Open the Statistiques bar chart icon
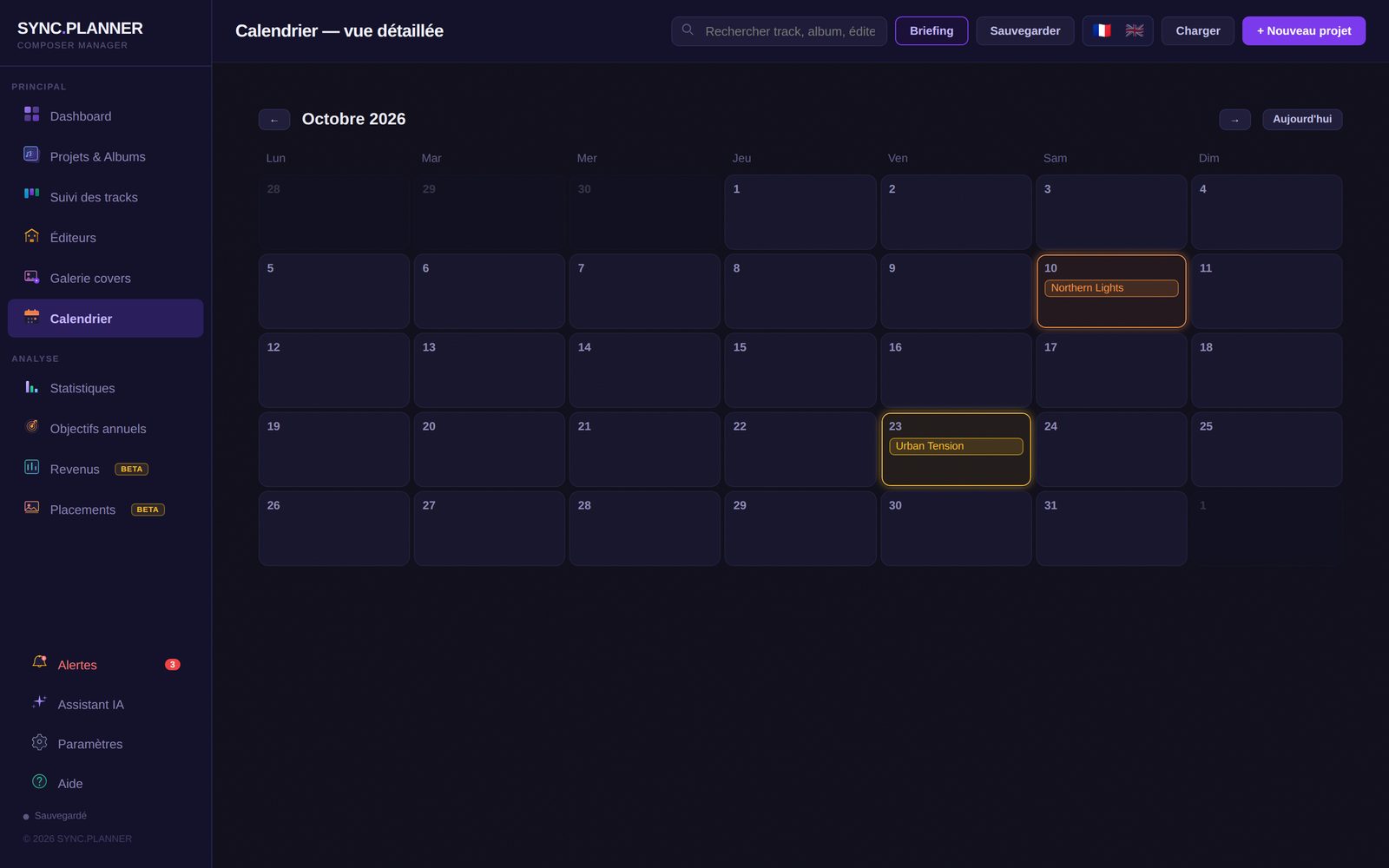The width and height of the screenshot is (1389, 868). (x=31, y=386)
